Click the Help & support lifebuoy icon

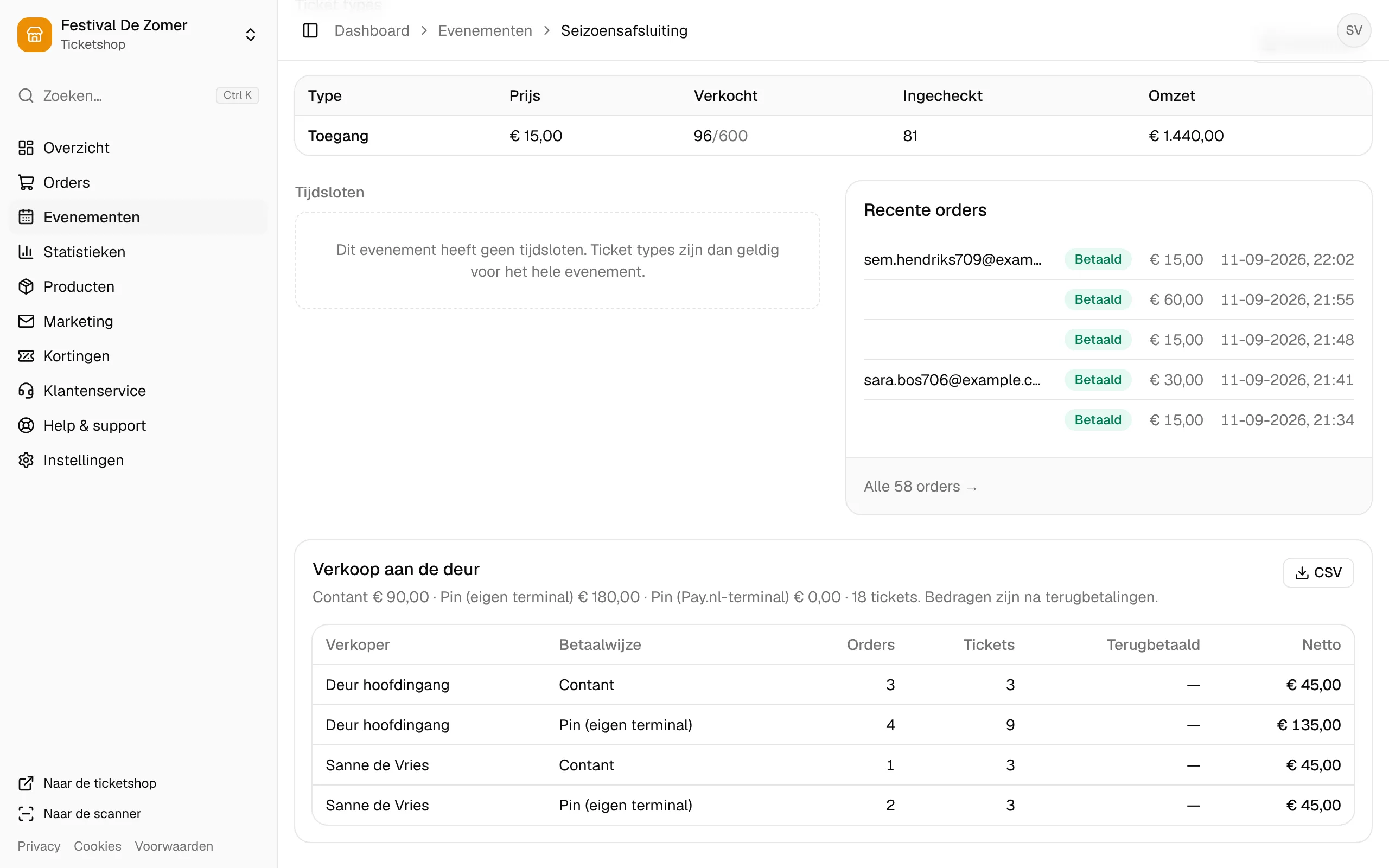(x=26, y=425)
